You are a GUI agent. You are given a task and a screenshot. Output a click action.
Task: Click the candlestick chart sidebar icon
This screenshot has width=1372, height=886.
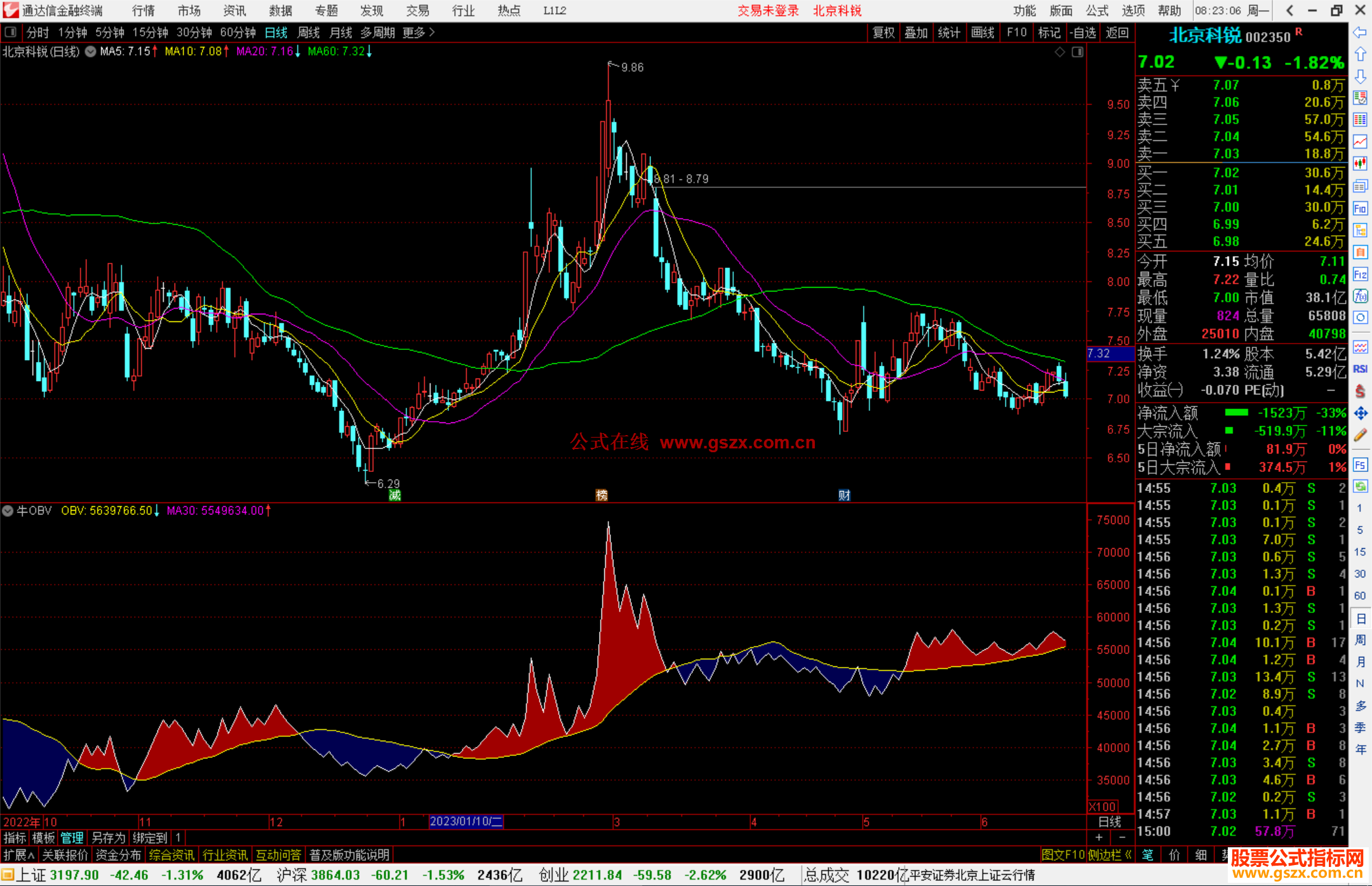pyautogui.click(x=1360, y=164)
